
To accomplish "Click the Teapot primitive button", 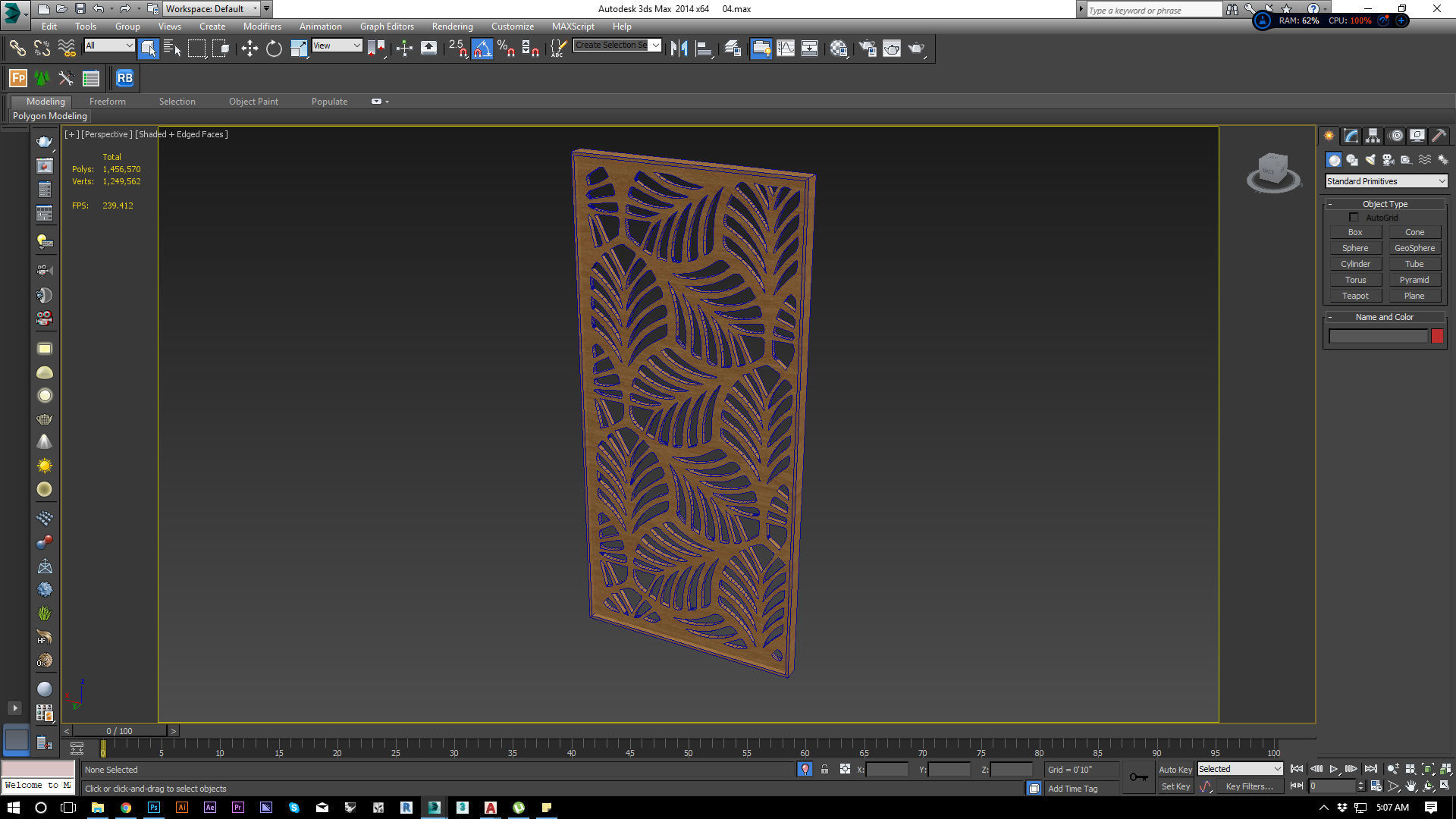I will click(1355, 296).
